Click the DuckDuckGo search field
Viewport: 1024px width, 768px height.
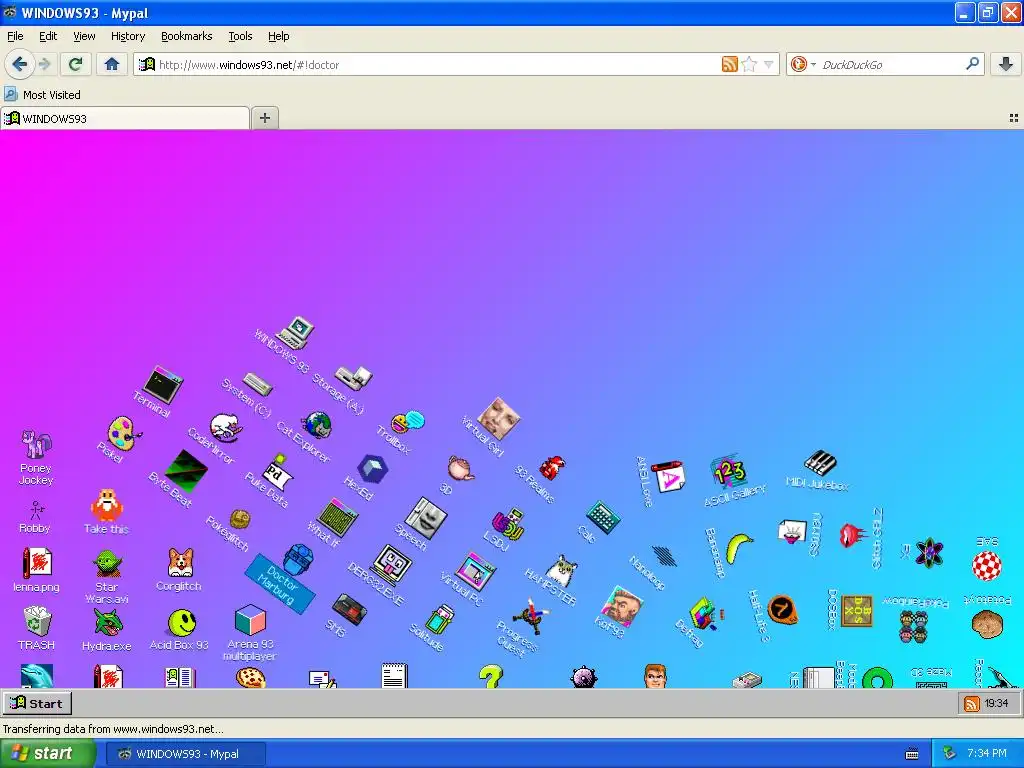pos(891,65)
